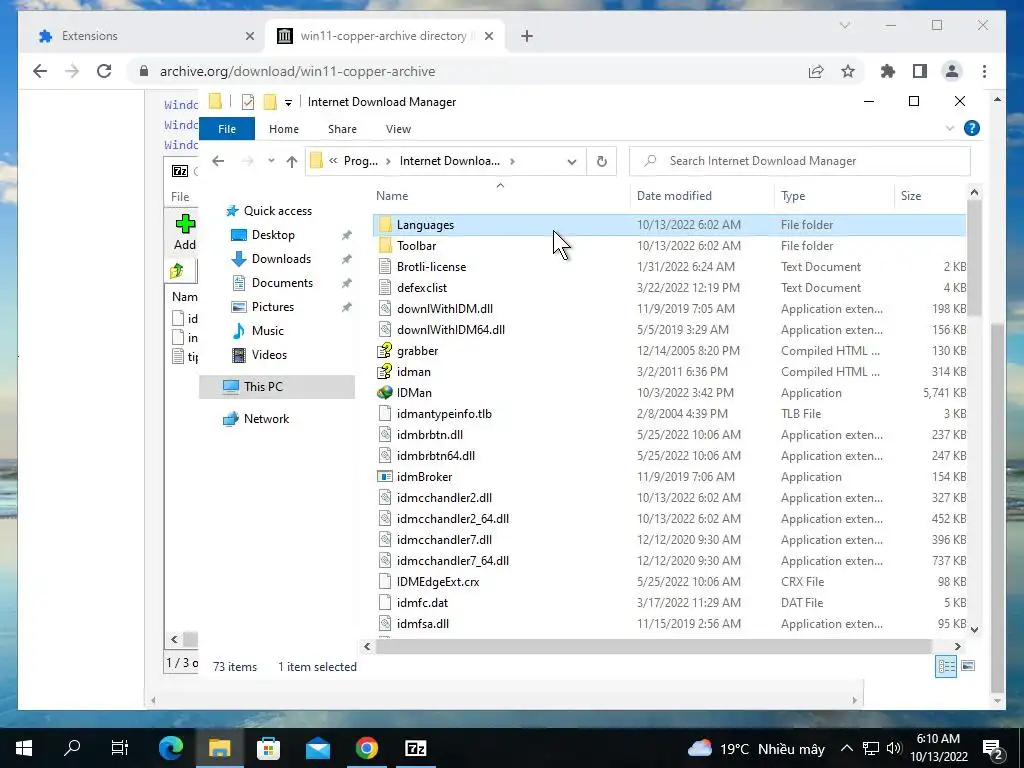1024x768 pixels.
Task: Open the Windows Start menu
Action: click(x=24, y=748)
